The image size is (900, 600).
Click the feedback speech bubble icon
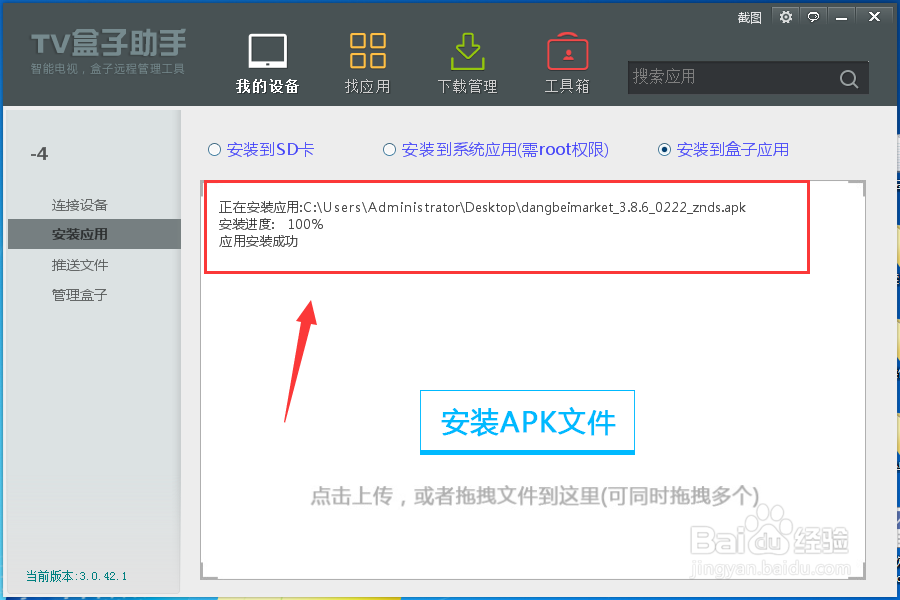(x=812, y=17)
